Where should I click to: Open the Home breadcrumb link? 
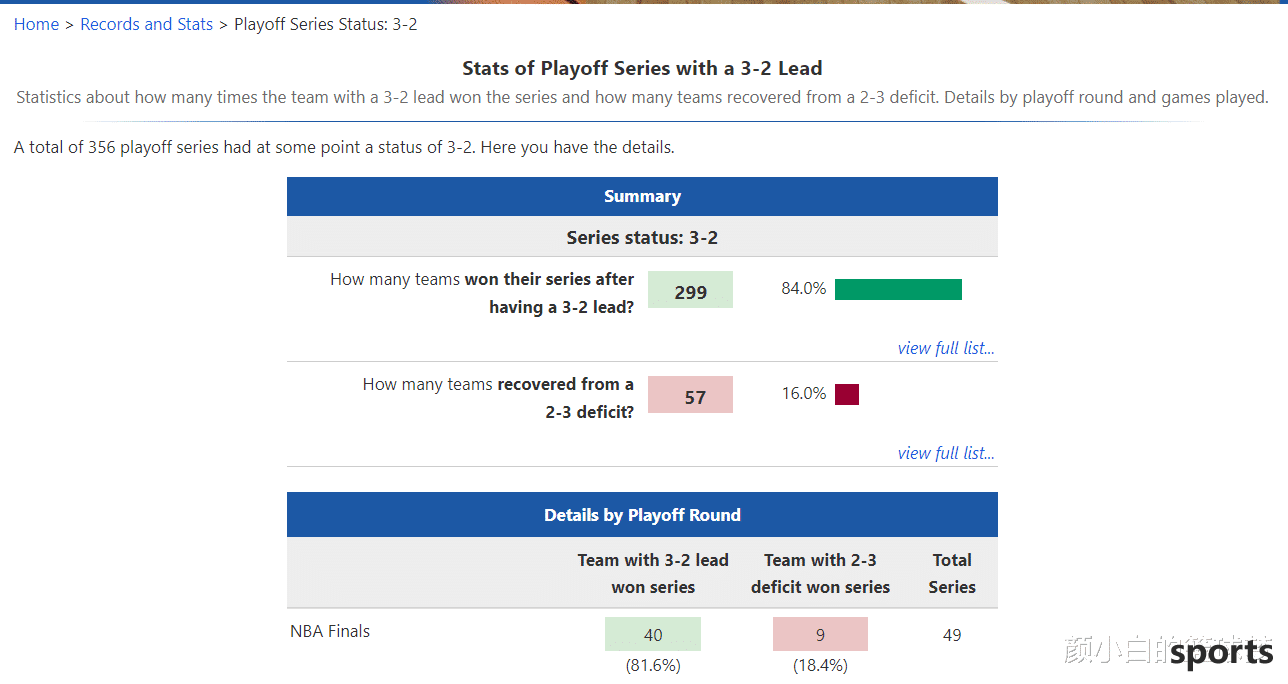36,24
